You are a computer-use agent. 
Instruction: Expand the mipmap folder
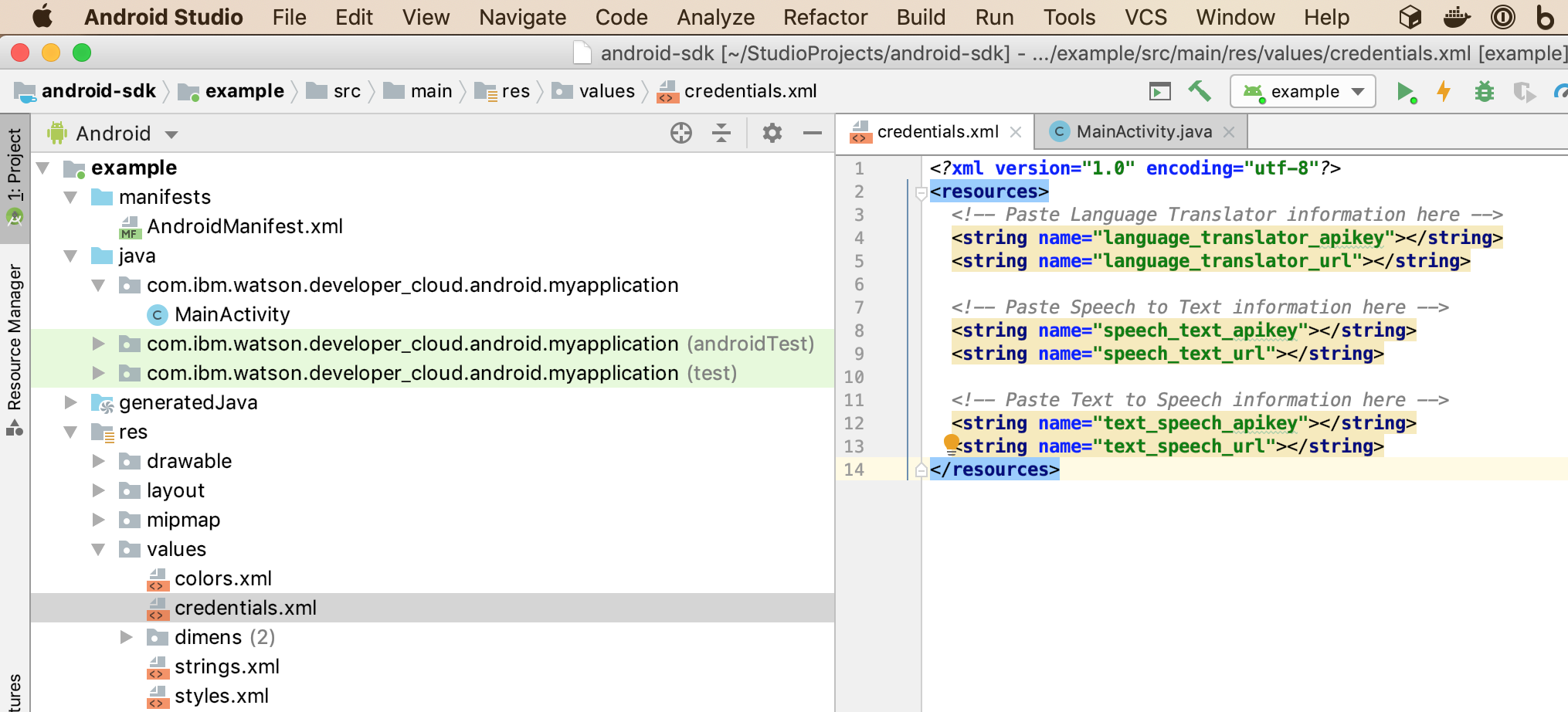click(99, 520)
